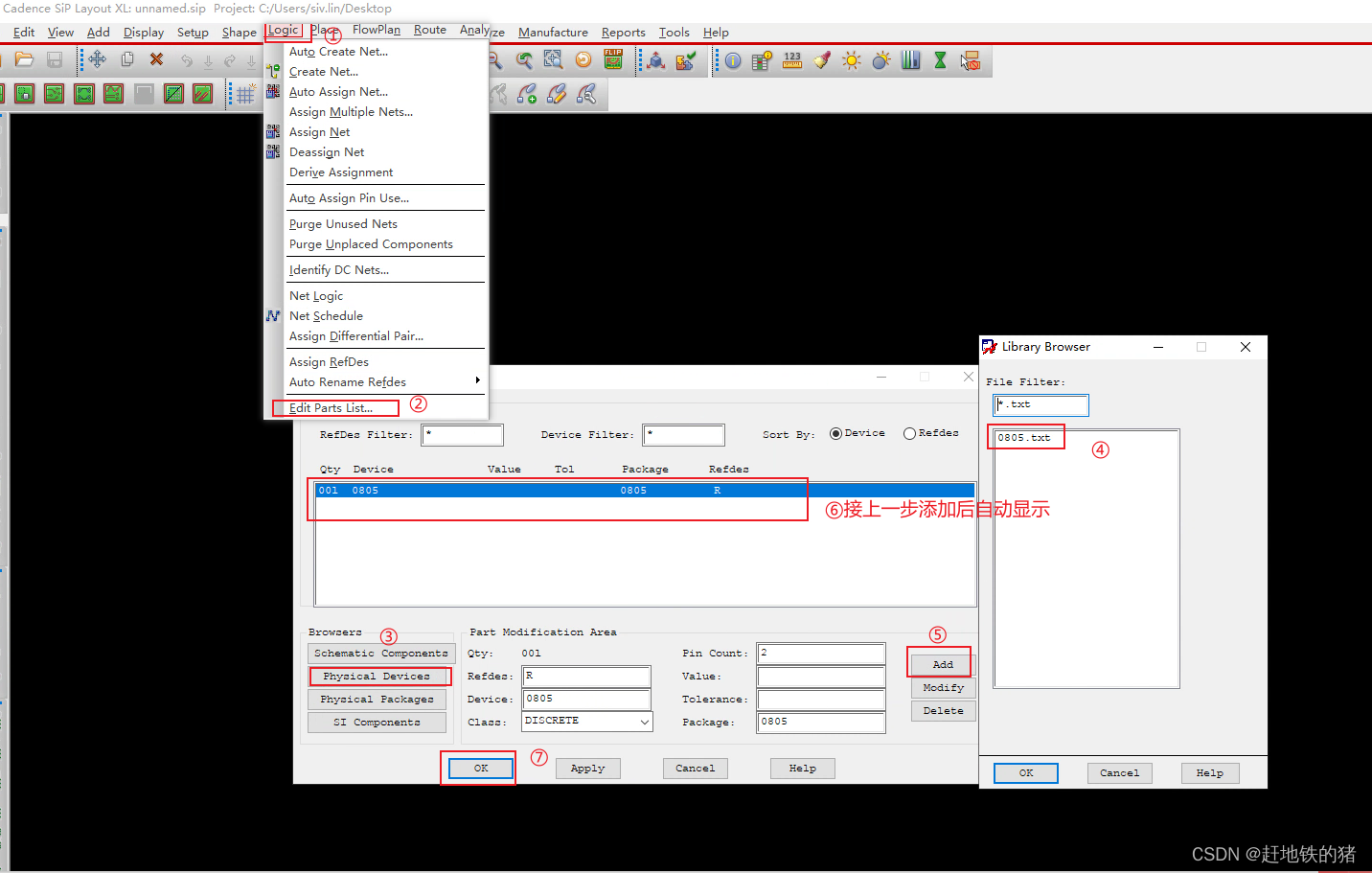Click the Delete X icon in toolbar
The height and width of the screenshot is (873, 1372).
(x=156, y=59)
